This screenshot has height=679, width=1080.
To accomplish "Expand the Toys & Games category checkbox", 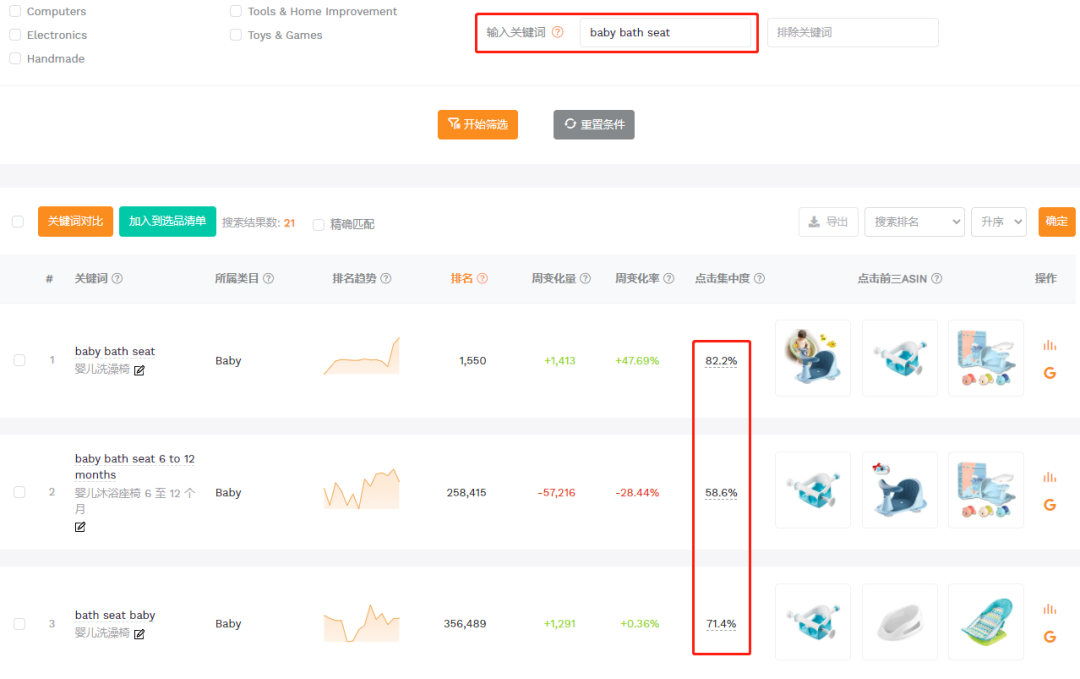I will pyautogui.click(x=235, y=33).
